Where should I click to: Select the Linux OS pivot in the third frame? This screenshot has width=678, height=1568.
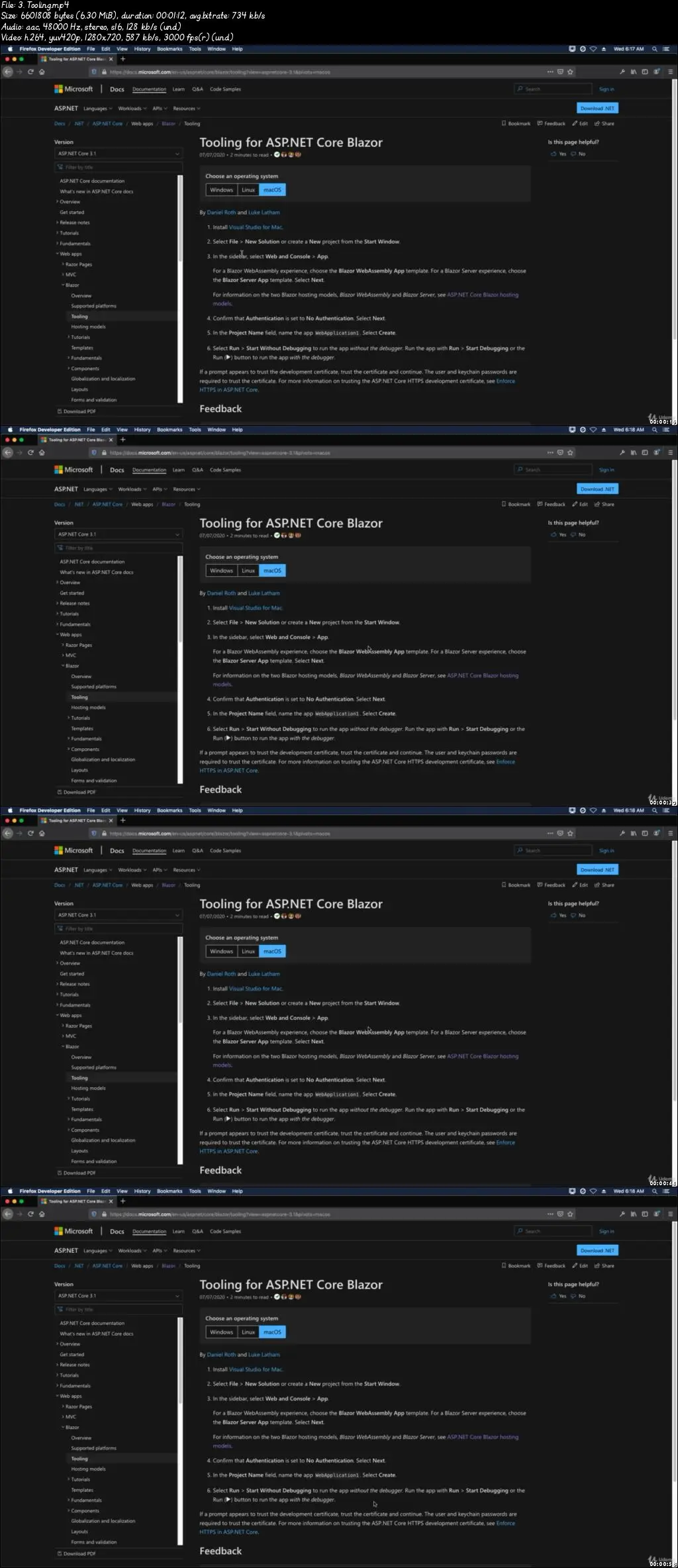pyautogui.click(x=248, y=952)
